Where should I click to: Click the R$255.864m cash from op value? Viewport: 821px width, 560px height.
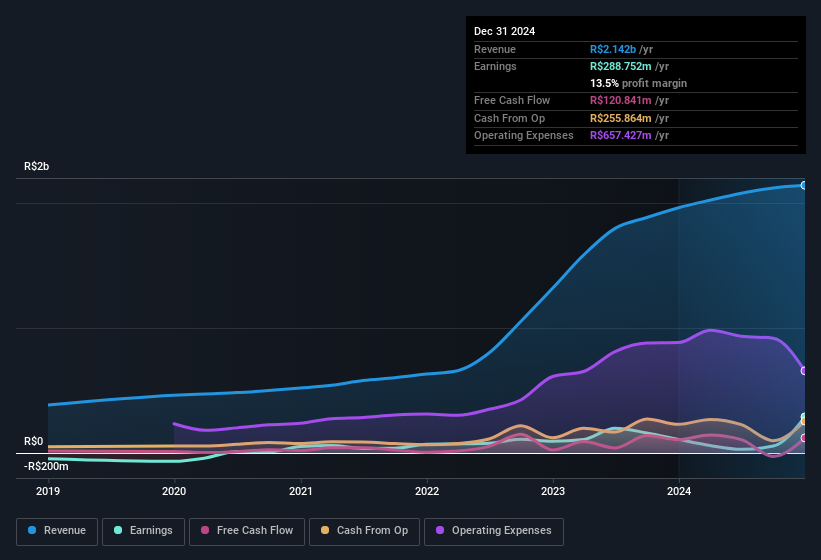(620, 118)
